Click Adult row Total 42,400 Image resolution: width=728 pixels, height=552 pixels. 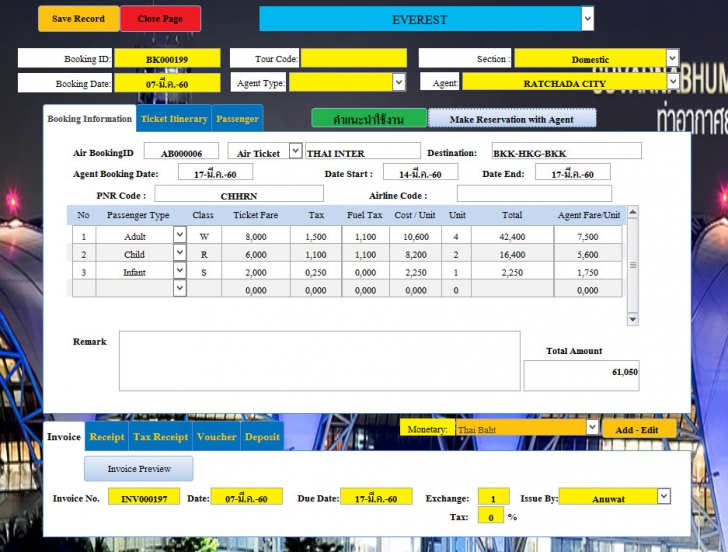[512, 236]
